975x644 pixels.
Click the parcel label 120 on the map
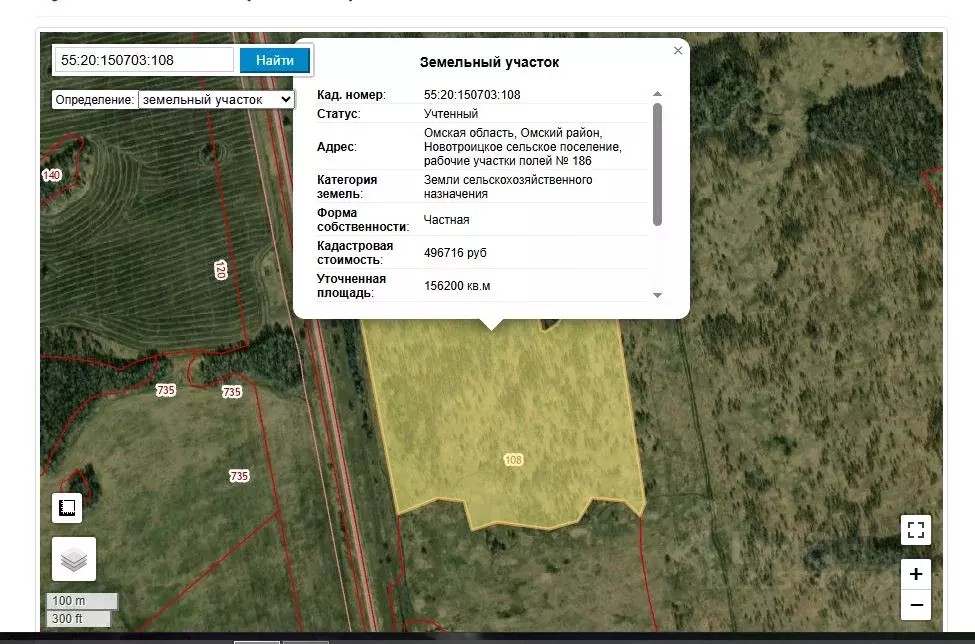(x=220, y=269)
